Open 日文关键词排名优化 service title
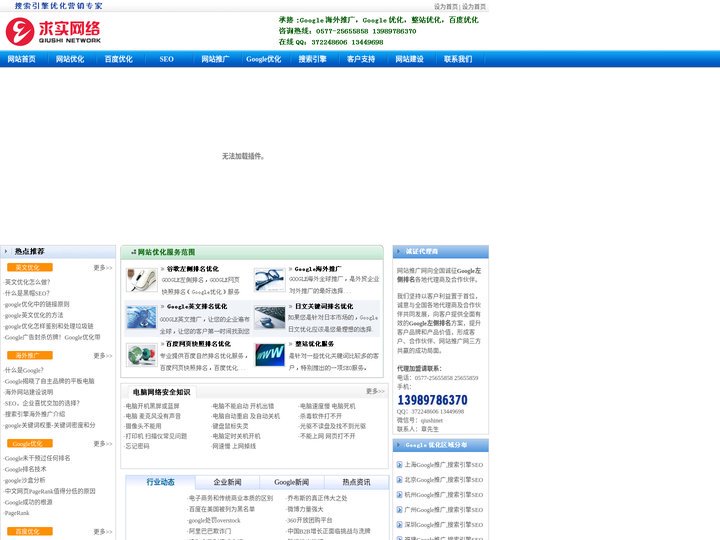720x540 pixels. tap(324, 306)
